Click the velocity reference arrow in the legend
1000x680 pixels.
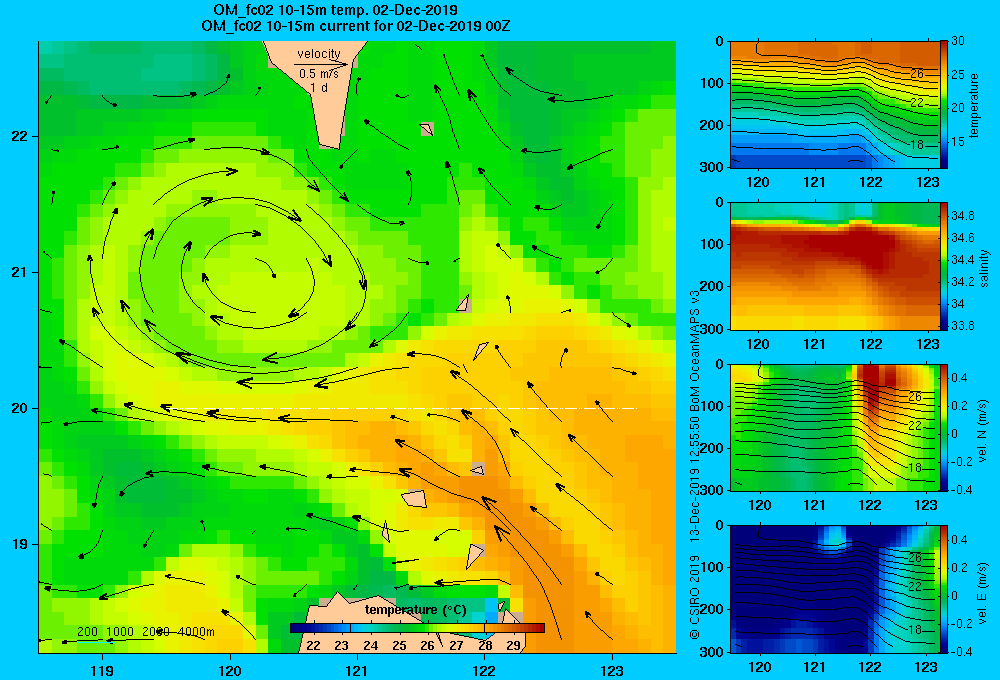tap(321, 64)
